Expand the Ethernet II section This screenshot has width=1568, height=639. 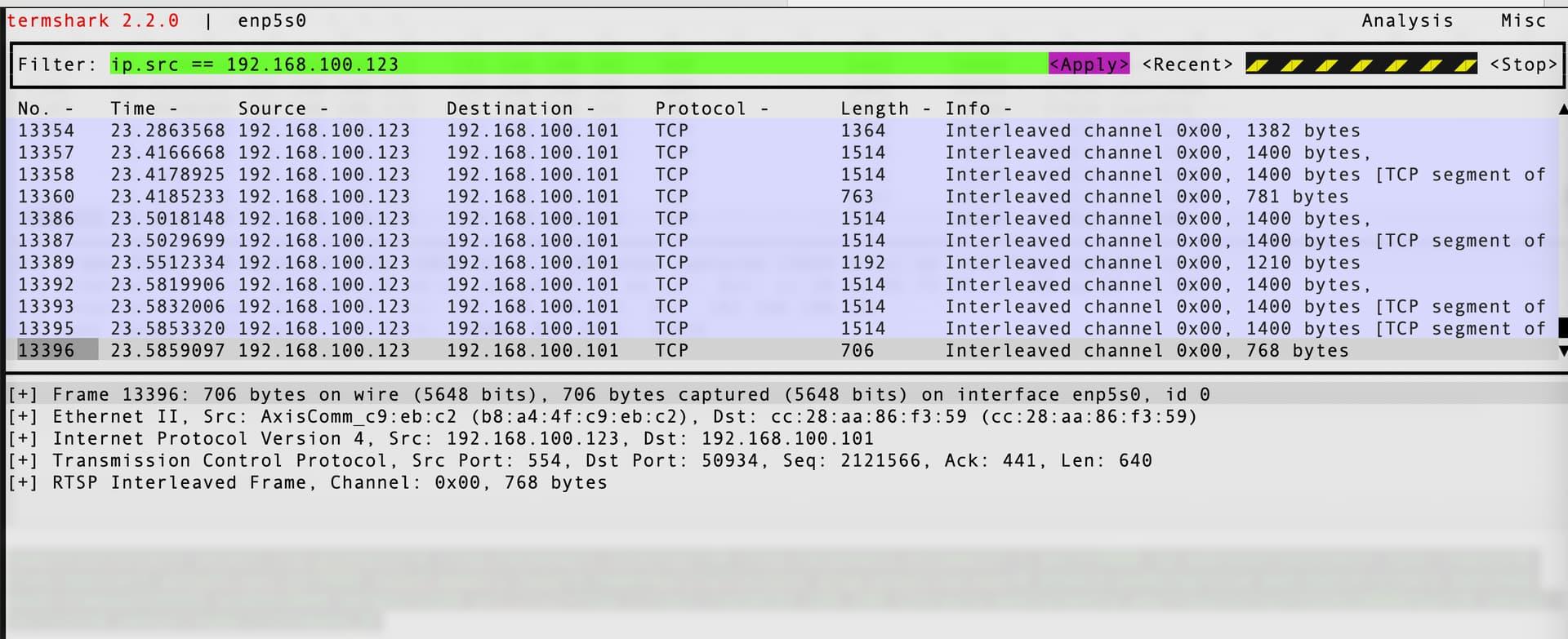point(23,417)
